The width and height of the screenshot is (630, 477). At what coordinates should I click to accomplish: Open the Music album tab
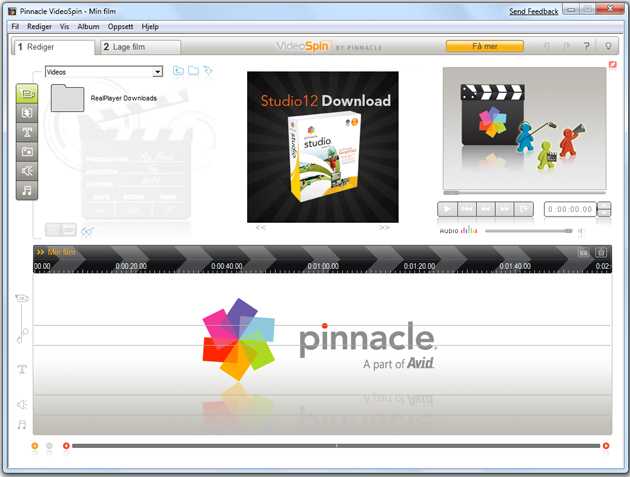pyautogui.click(x=27, y=190)
